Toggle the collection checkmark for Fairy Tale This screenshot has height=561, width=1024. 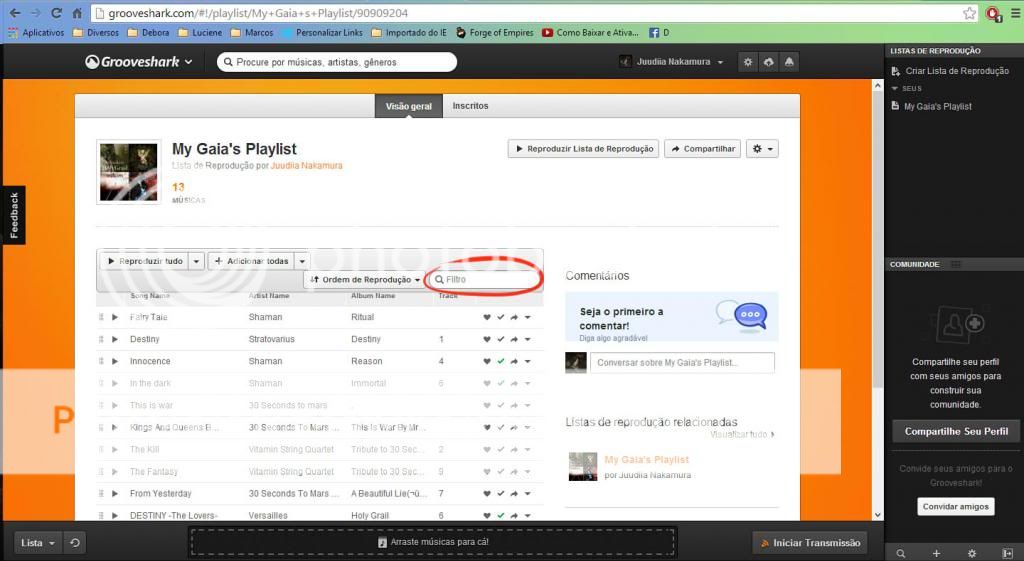pos(501,317)
